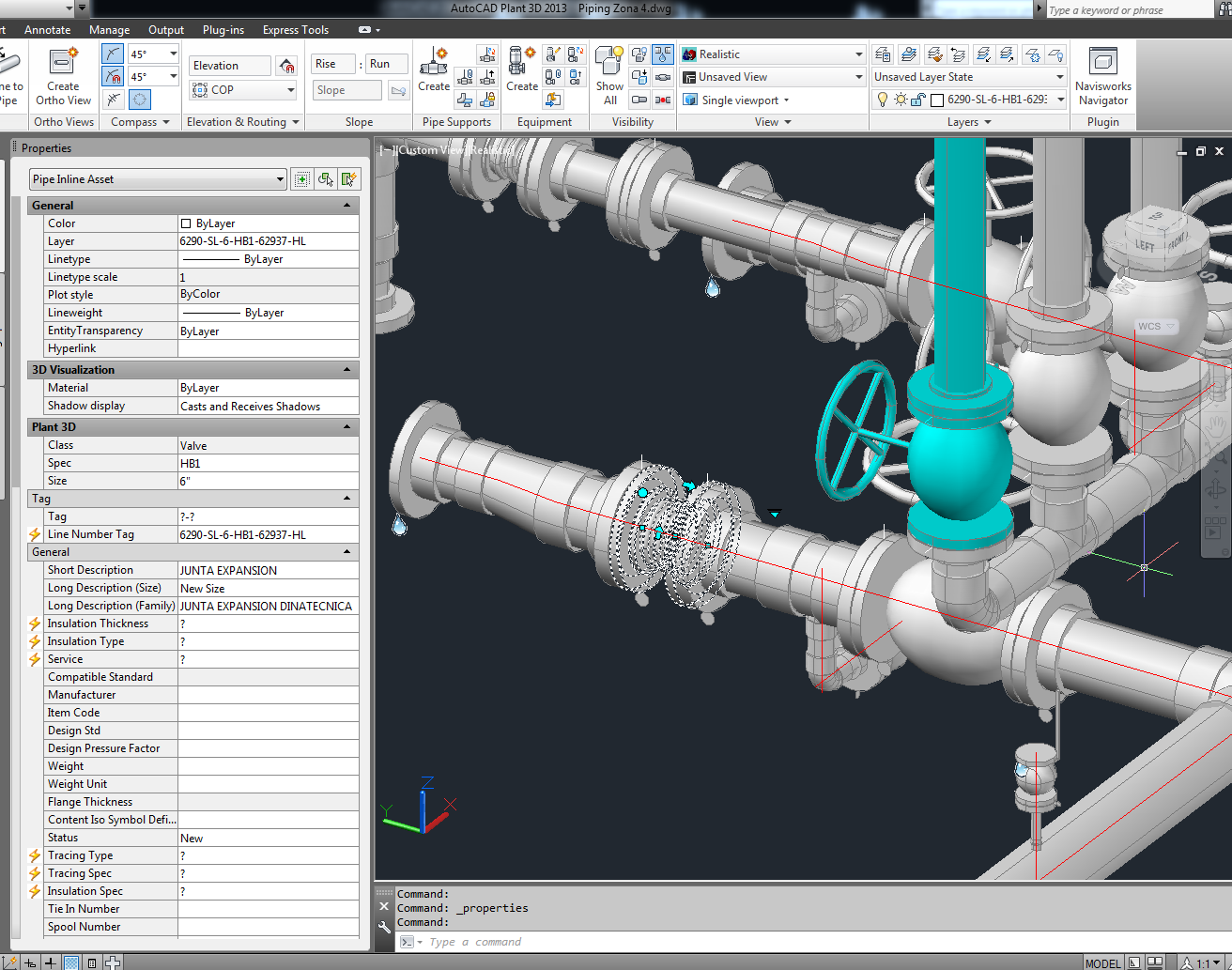
Task: Click the Rise input field
Action: [333, 64]
